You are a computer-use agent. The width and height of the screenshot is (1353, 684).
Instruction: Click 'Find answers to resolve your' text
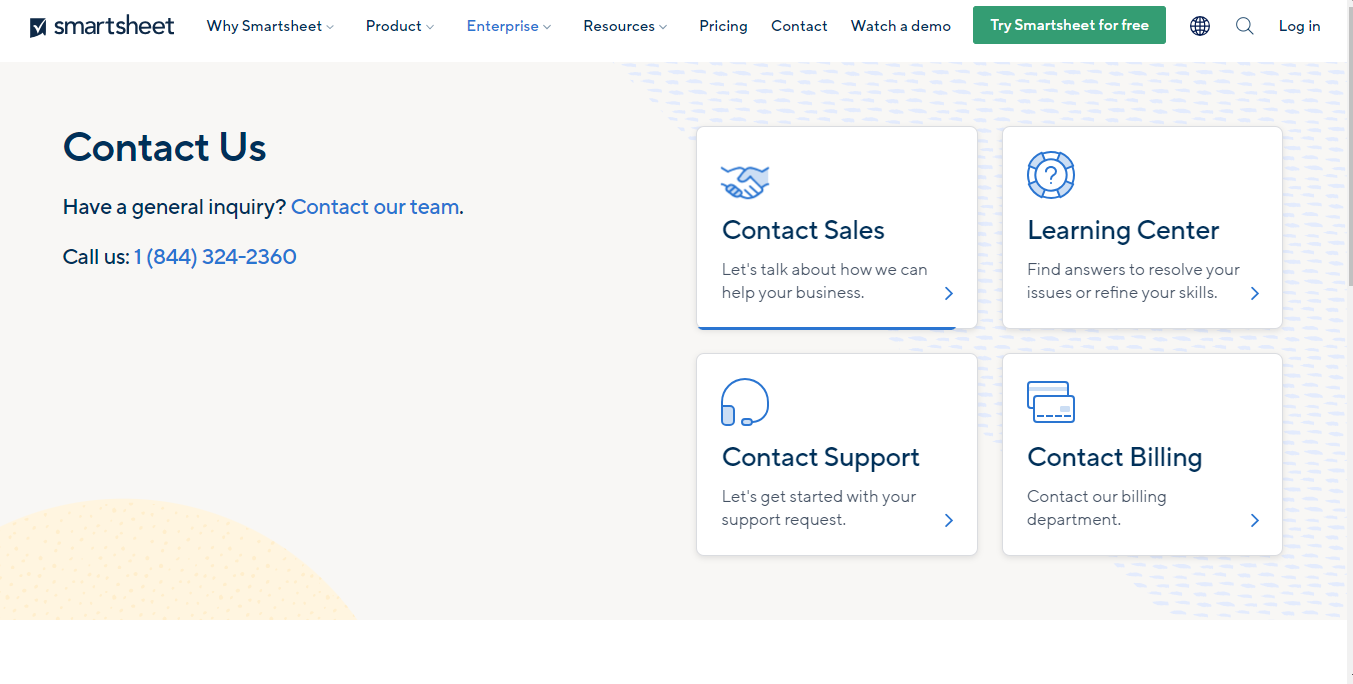click(x=1133, y=270)
